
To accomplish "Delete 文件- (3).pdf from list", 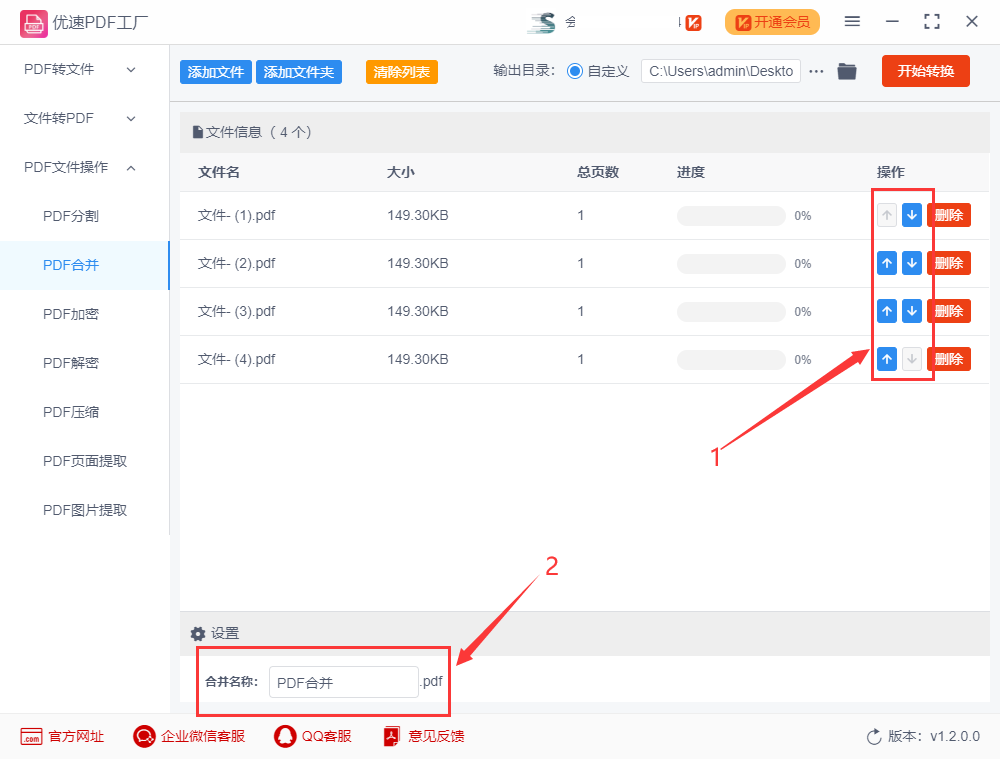I will 949,311.
